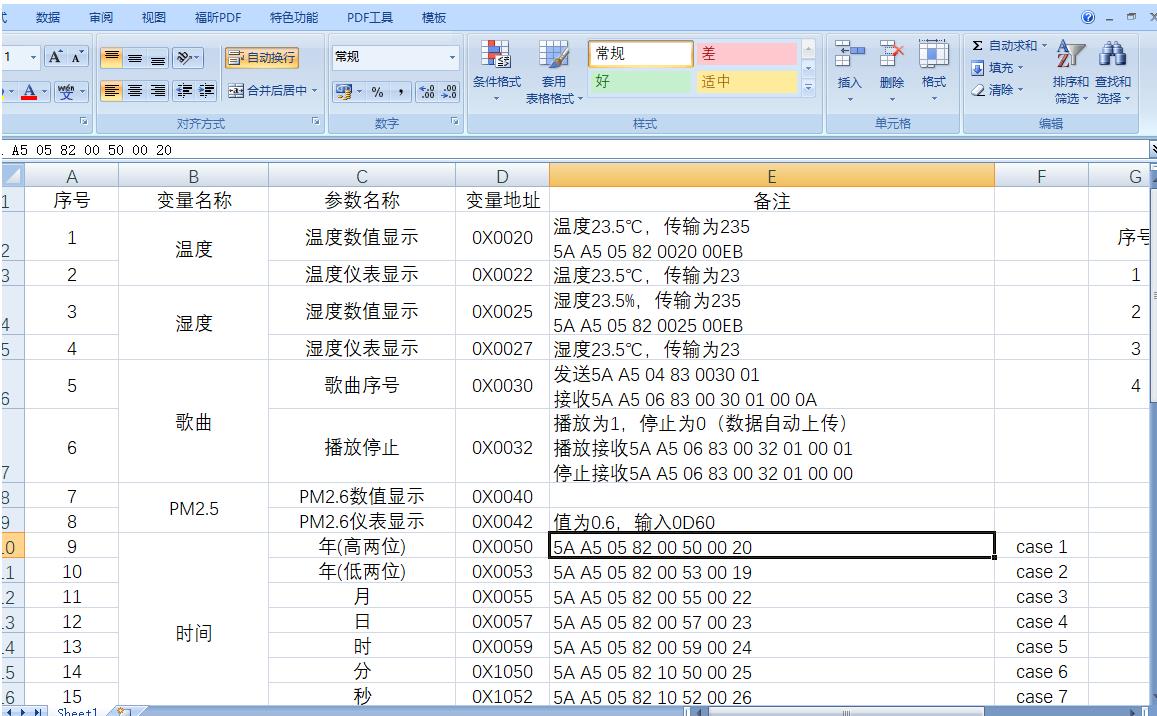This screenshot has height=716, width=1157.
Task: Click the phonetic guide (wén) icon
Action: tap(66, 92)
